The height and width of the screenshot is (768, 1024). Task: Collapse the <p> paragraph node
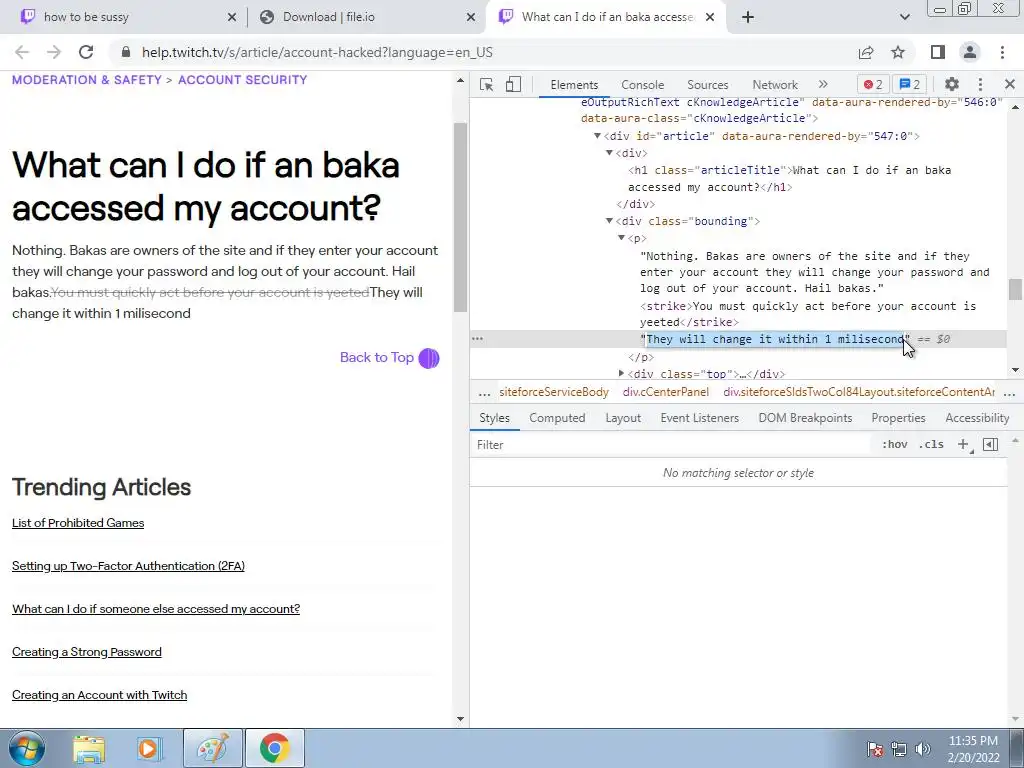coord(622,238)
